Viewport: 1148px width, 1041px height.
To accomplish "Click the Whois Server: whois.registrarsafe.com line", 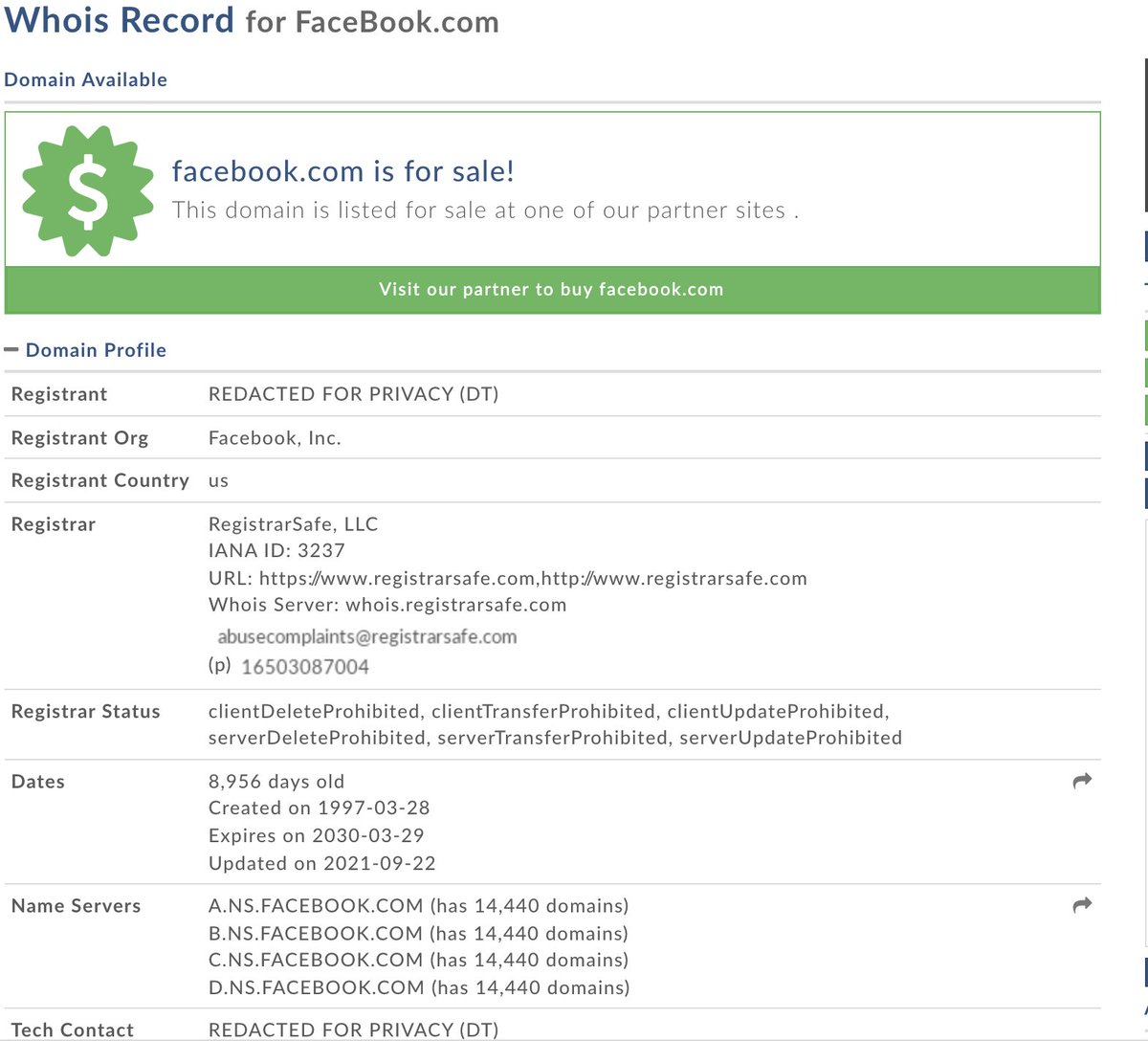I will (x=387, y=605).
